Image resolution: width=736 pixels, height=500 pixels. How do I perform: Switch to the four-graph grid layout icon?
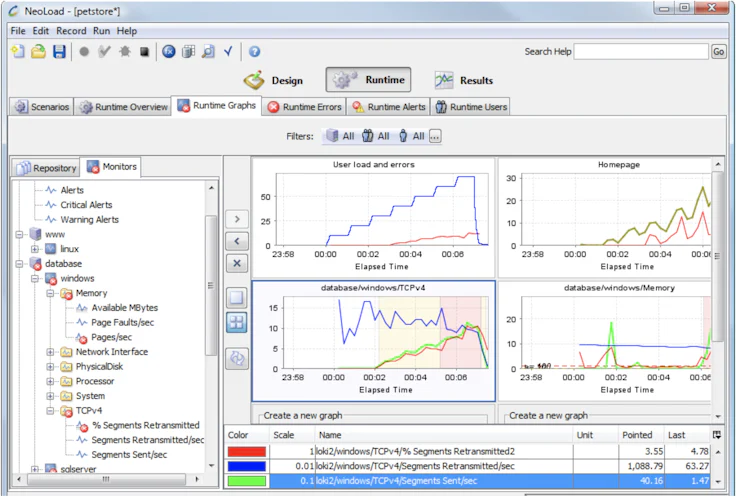pyautogui.click(x=237, y=322)
